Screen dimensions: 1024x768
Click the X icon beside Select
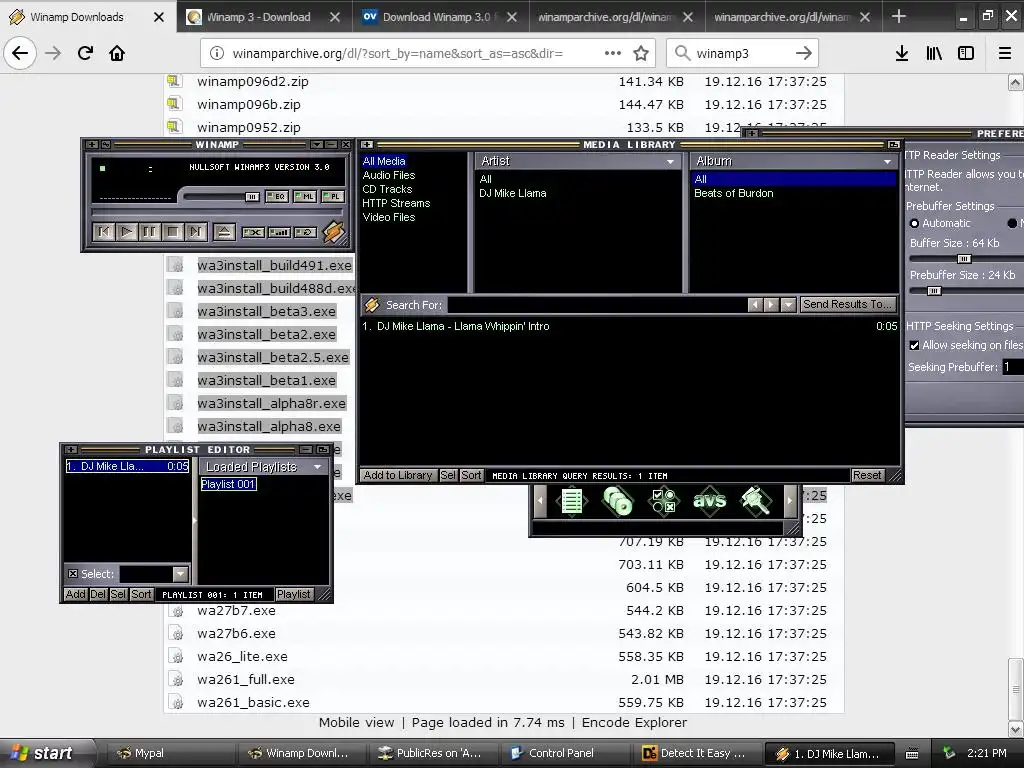pyautogui.click(x=72, y=573)
